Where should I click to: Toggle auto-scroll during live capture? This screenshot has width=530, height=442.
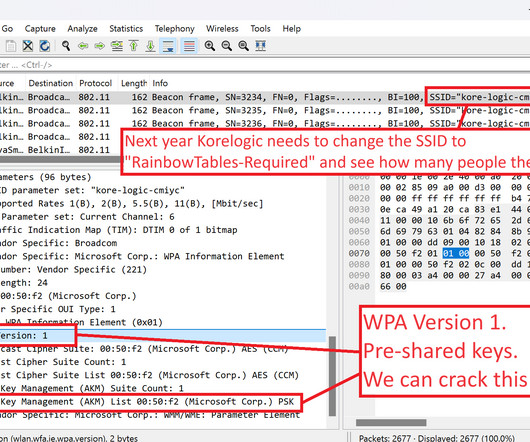pos(168,46)
